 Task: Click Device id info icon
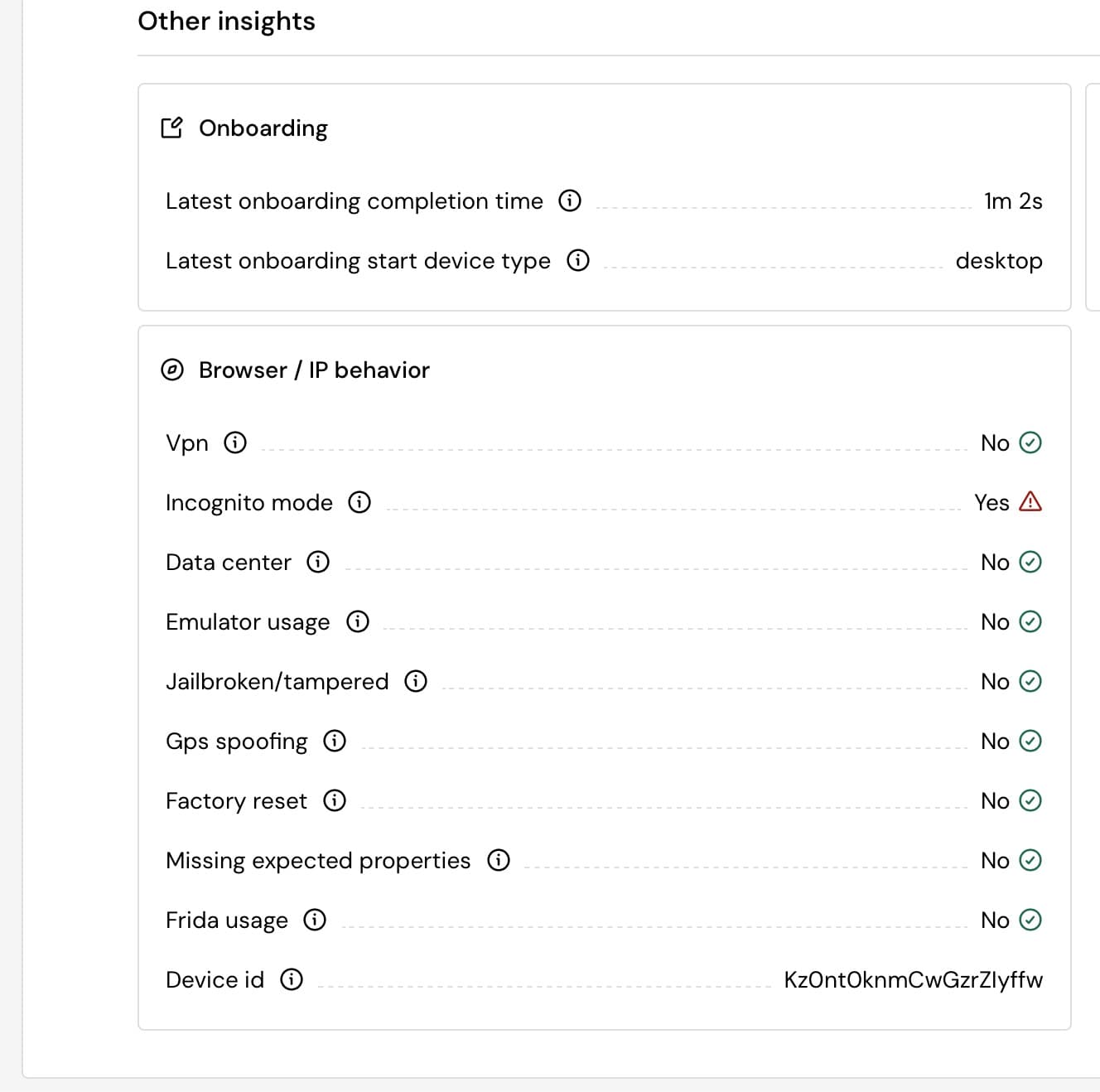[x=292, y=979]
